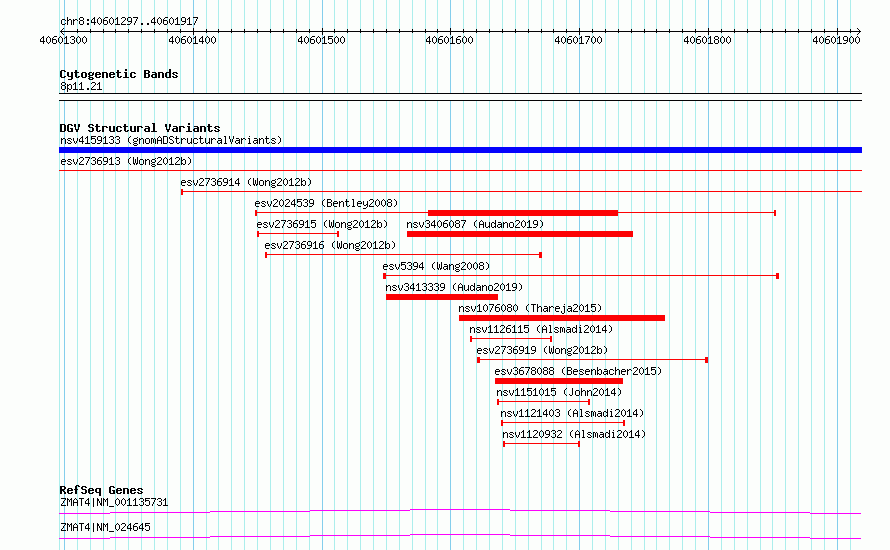This screenshot has height=550, width=890.
Task: Click ruler position 40601500
Action: click(321, 40)
